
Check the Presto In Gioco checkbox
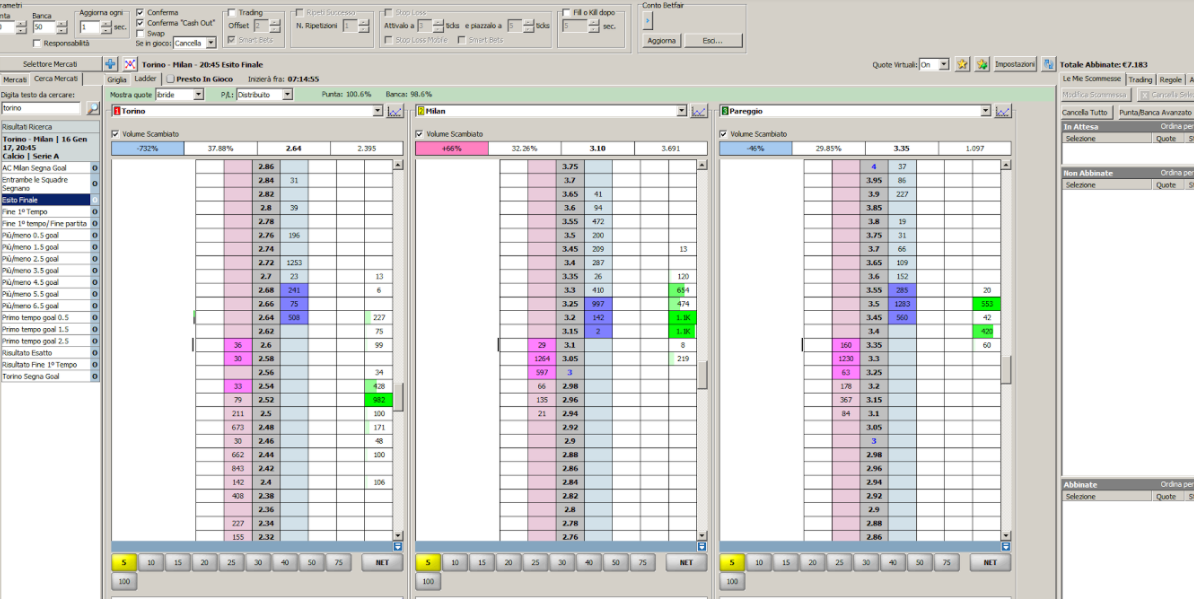tap(171, 78)
